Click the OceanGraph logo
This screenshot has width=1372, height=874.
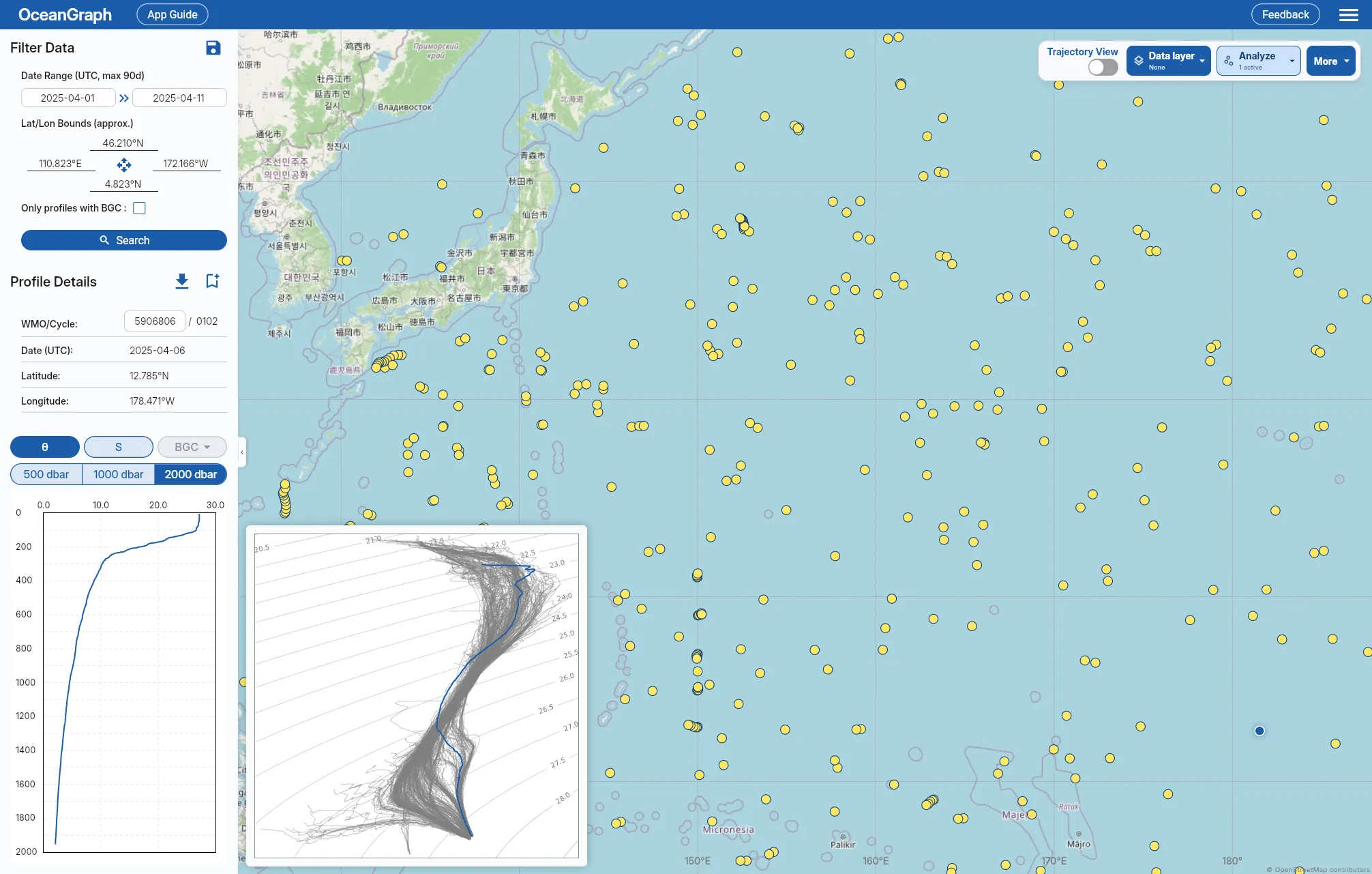(x=65, y=14)
